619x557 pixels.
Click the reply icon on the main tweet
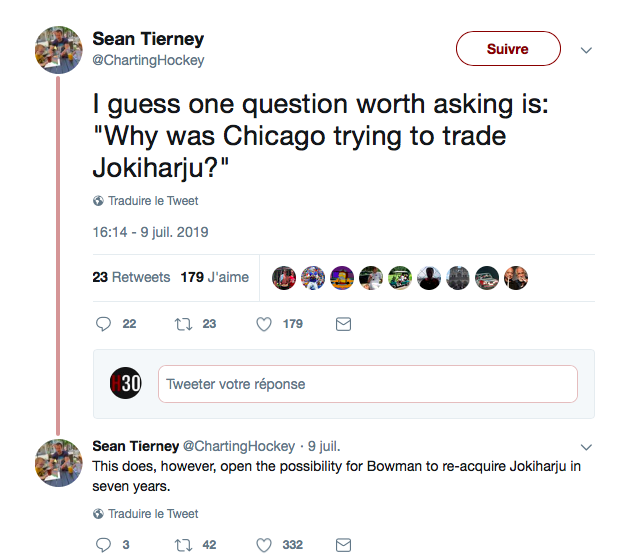[x=102, y=324]
